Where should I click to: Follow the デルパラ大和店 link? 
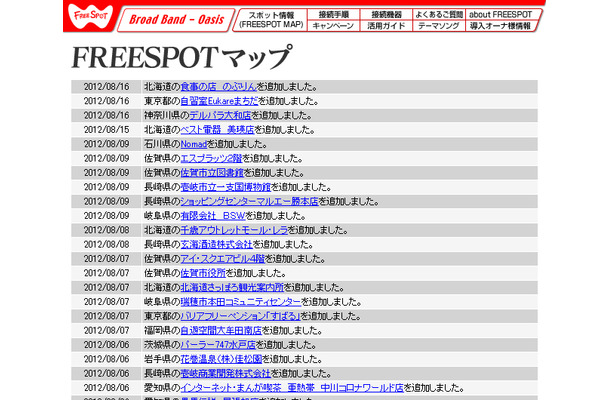(220, 115)
